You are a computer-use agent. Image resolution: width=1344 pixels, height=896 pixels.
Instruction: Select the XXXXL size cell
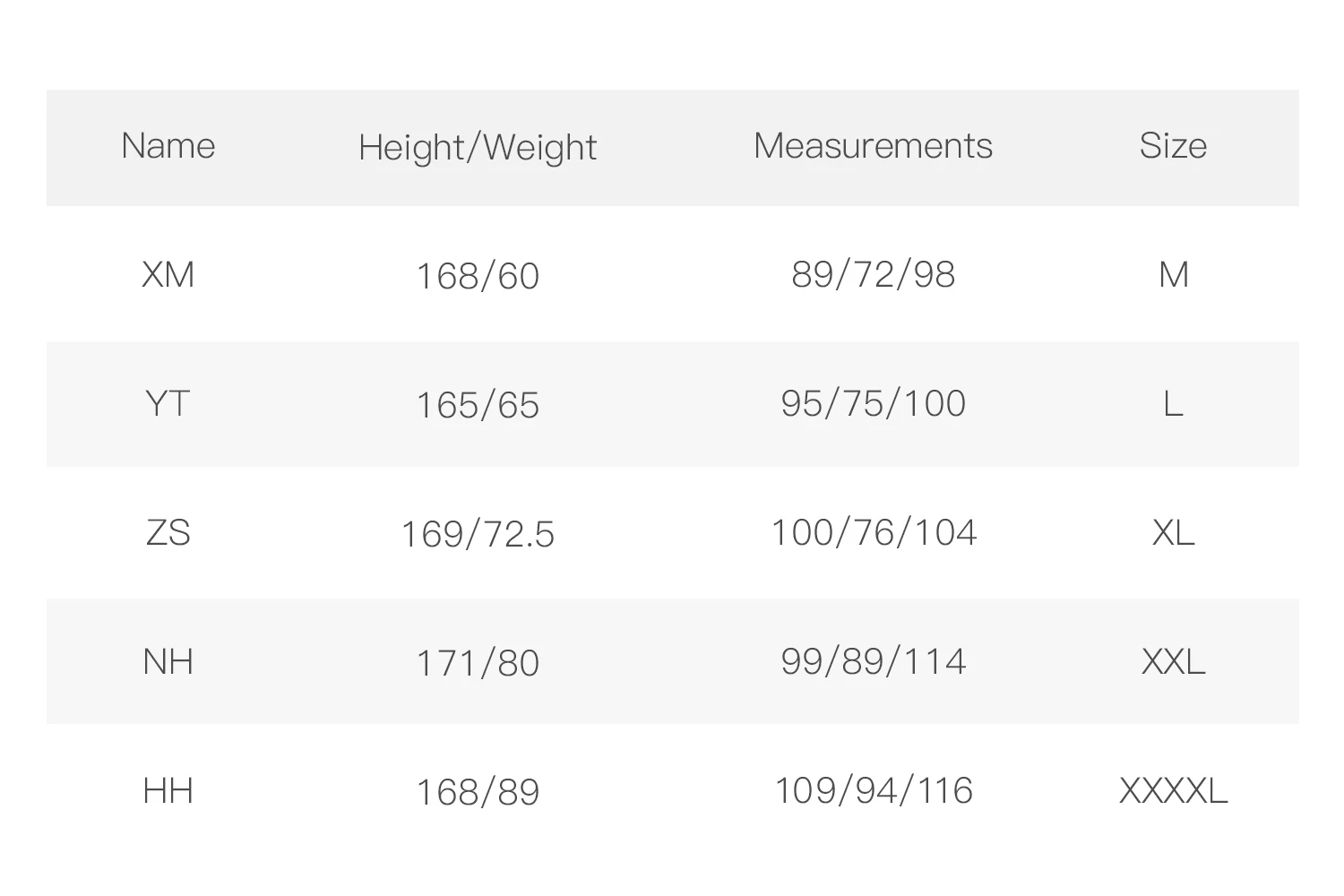coord(1173,791)
